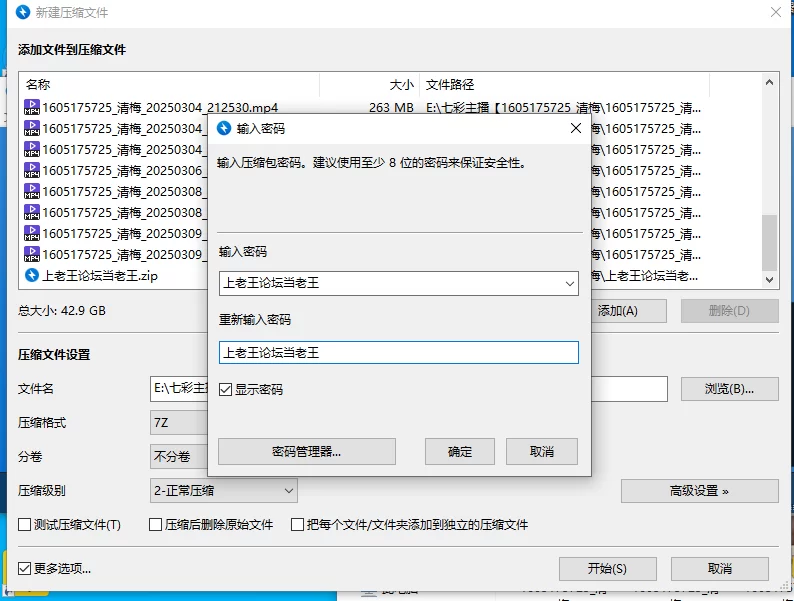Toggle the 更多选项 checkbox
The image size is (794, 601).
pyautogui.click(x=24, y=569)
